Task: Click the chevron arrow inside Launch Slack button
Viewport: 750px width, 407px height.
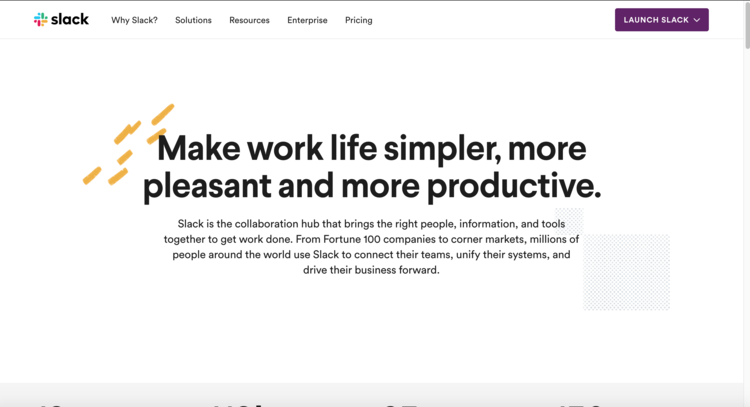Action: [x=697, y=20]
